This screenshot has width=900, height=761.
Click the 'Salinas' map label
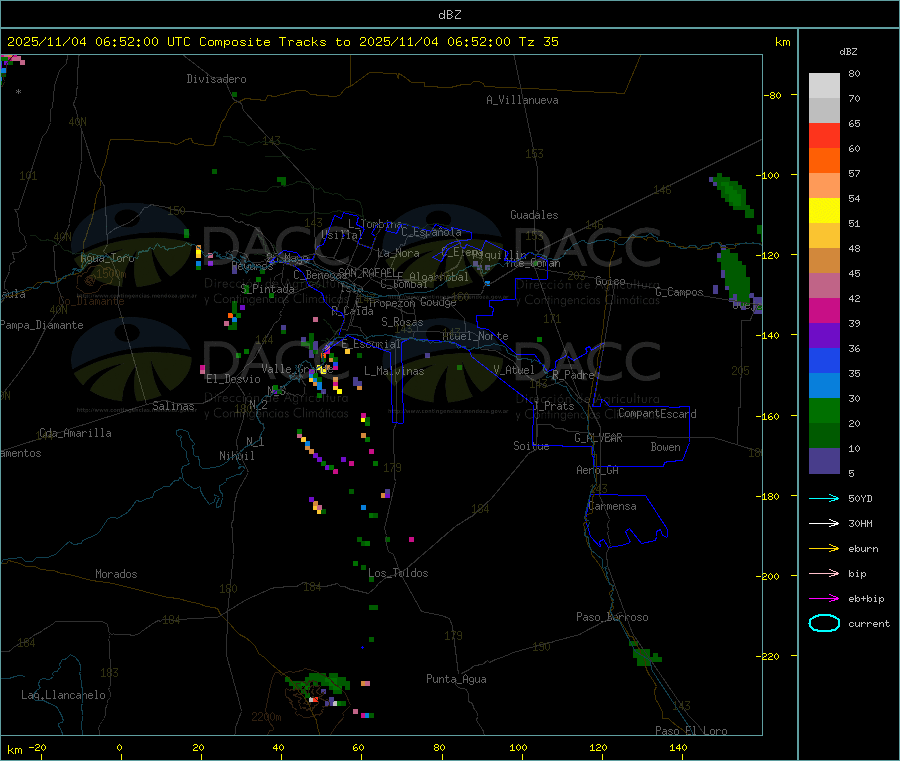click(x=173, y=406)
